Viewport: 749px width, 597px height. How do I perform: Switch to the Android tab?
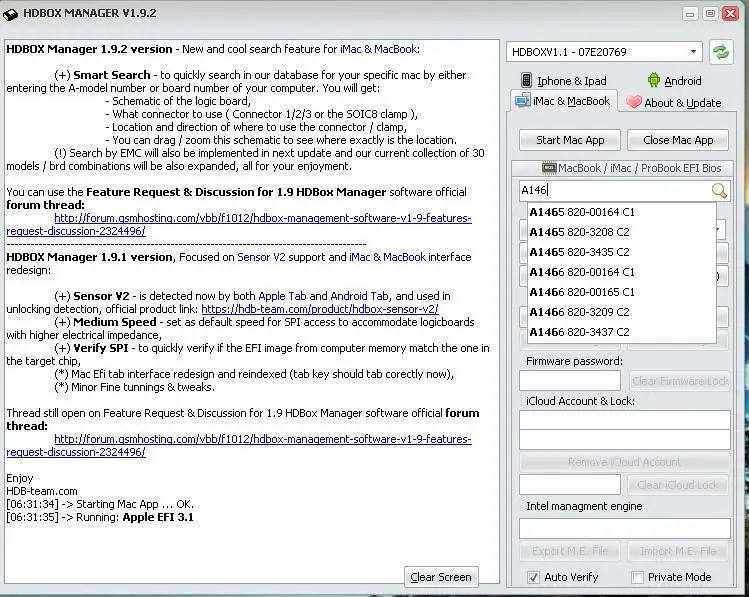[x=674, y=81]
